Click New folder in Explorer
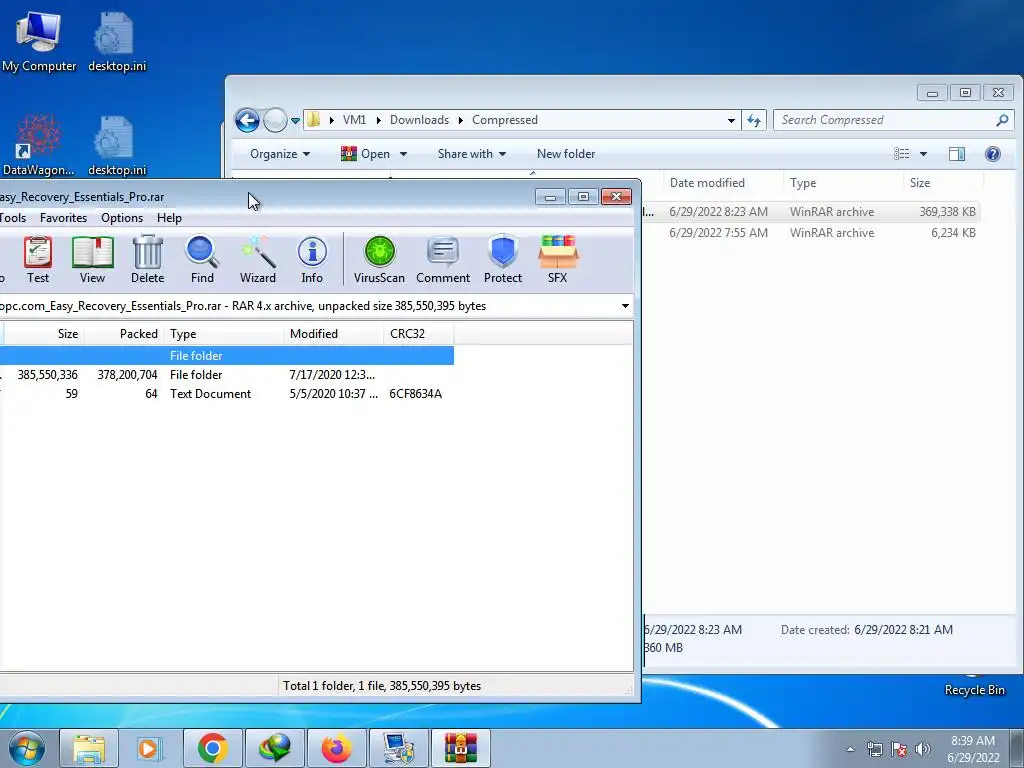The height and width of the screenshot is (768, 1024). 566,154
